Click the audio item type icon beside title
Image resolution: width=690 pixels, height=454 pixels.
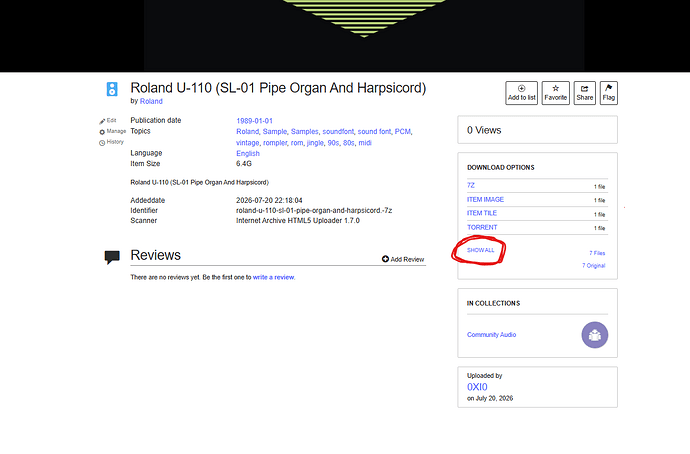click(x=112, y=89)
